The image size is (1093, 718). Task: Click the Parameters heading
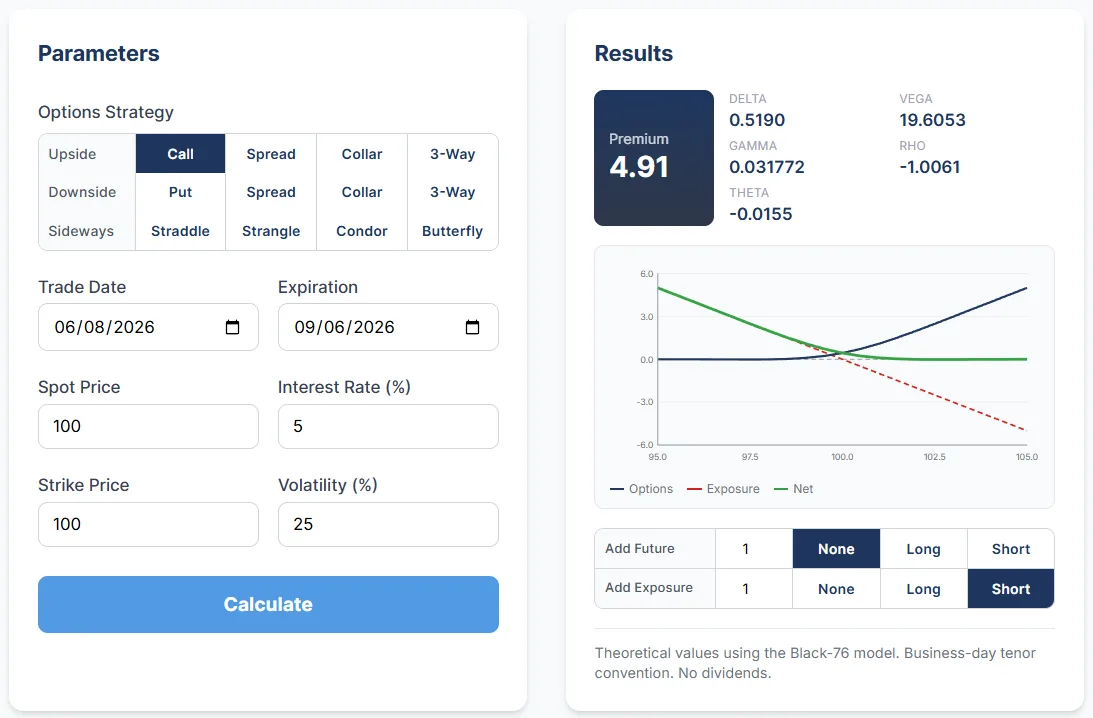tap(98, 54)
